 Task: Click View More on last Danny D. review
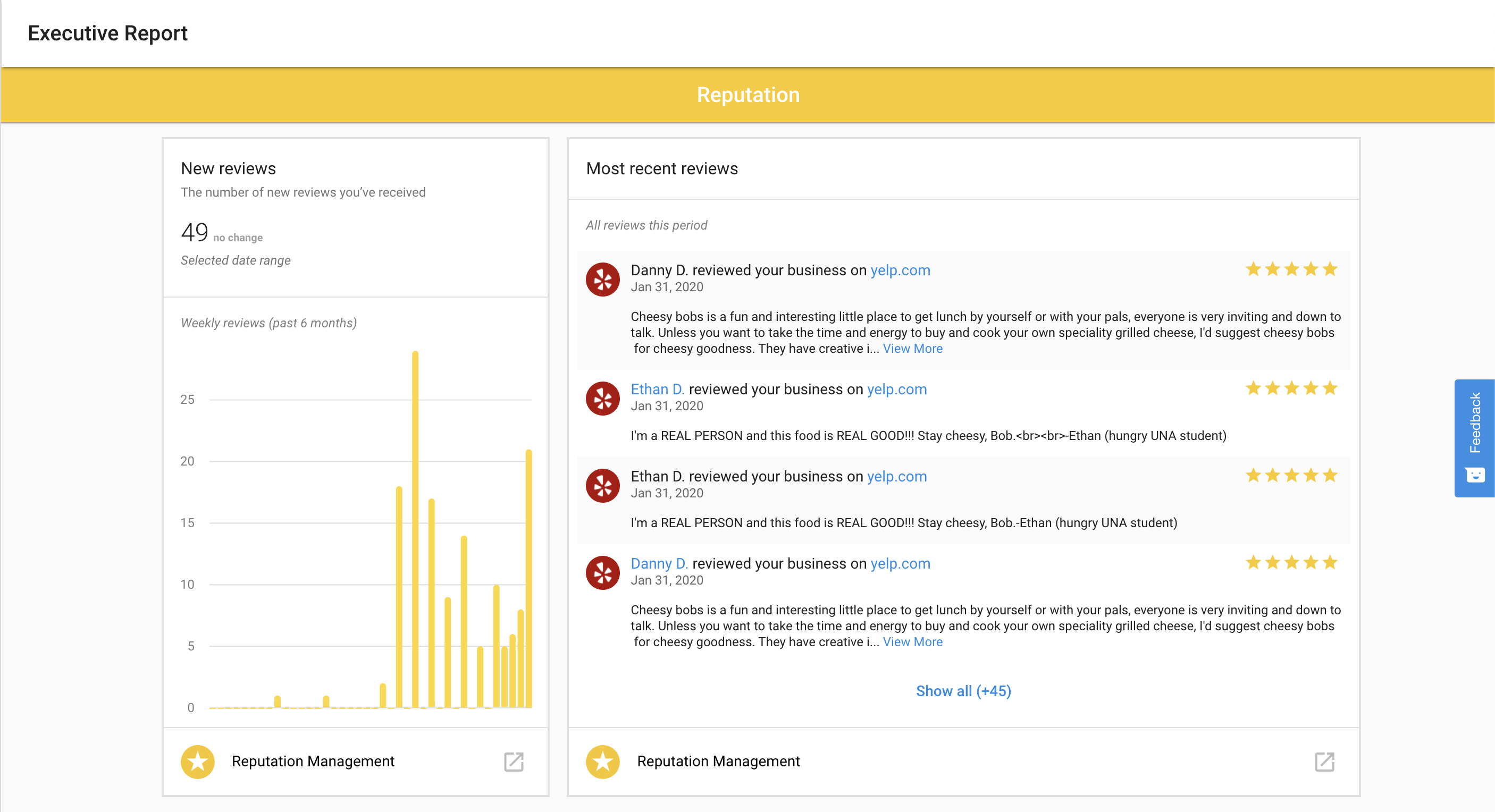click(x=912, y=642)
